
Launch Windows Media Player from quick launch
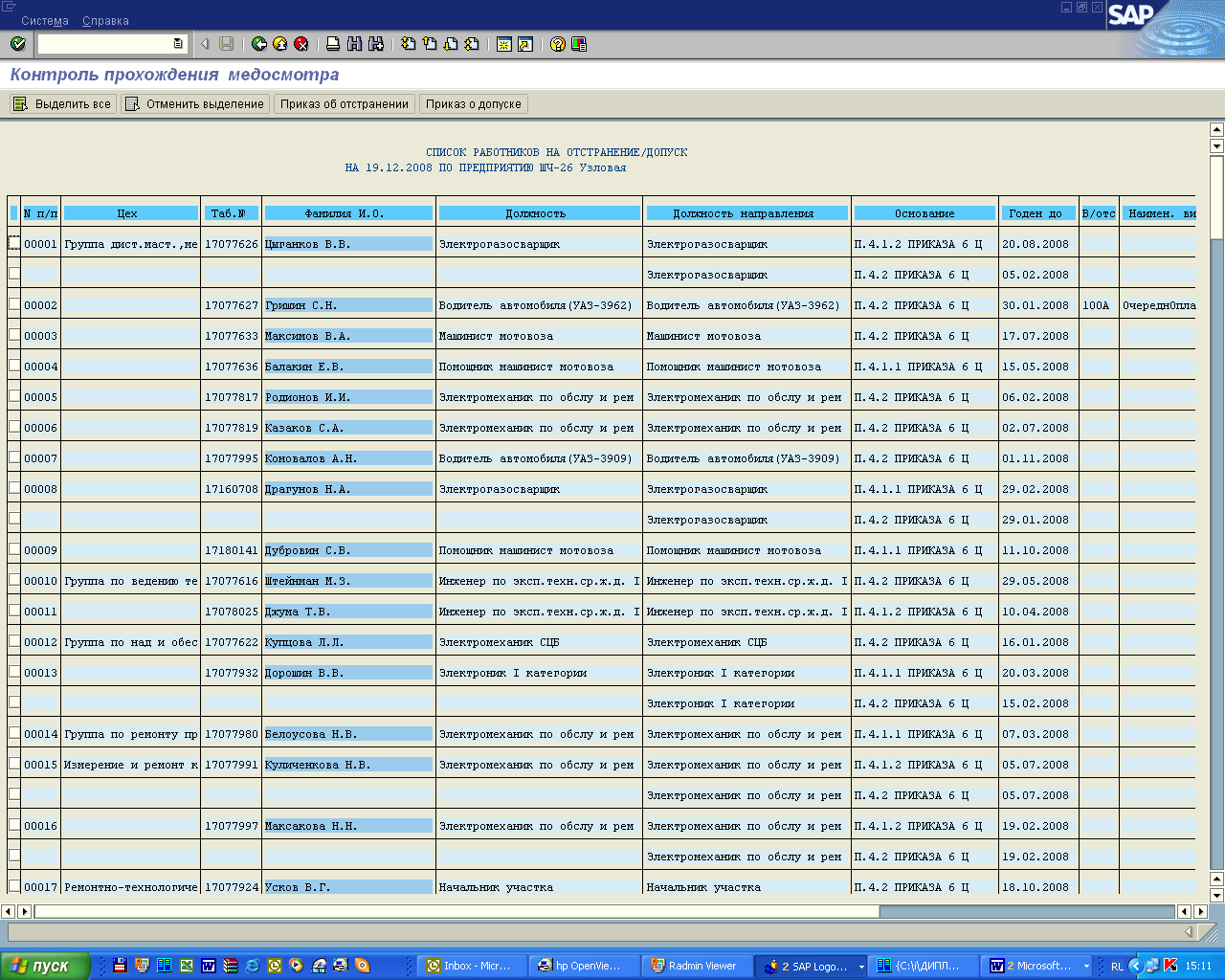pos(297,966)
